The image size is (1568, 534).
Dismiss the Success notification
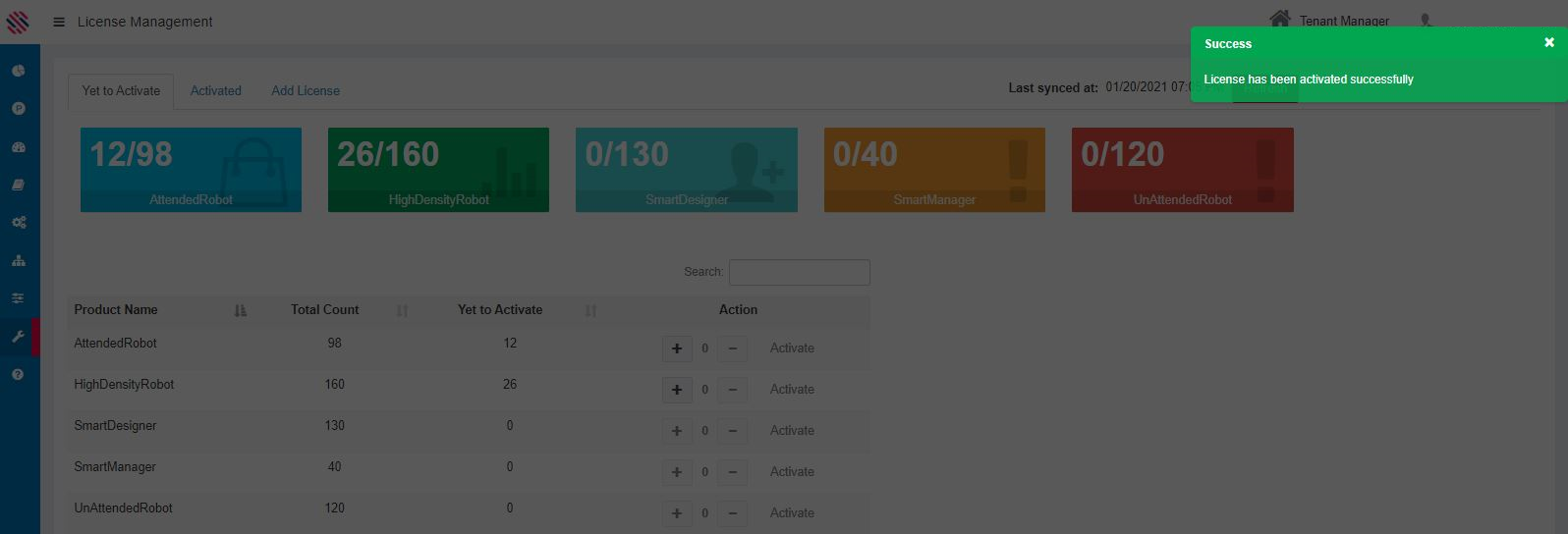tap(1549, 42)
